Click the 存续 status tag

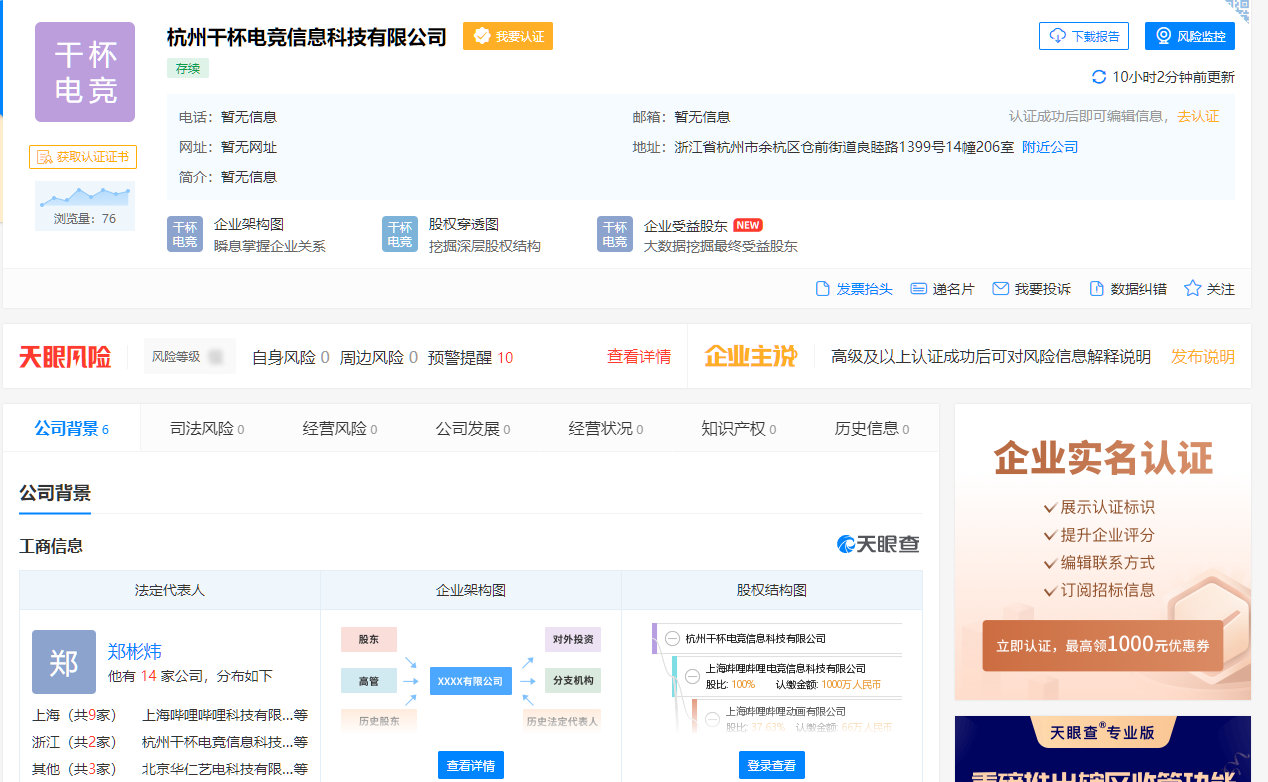pyautogui.click(x=188, y=69)
